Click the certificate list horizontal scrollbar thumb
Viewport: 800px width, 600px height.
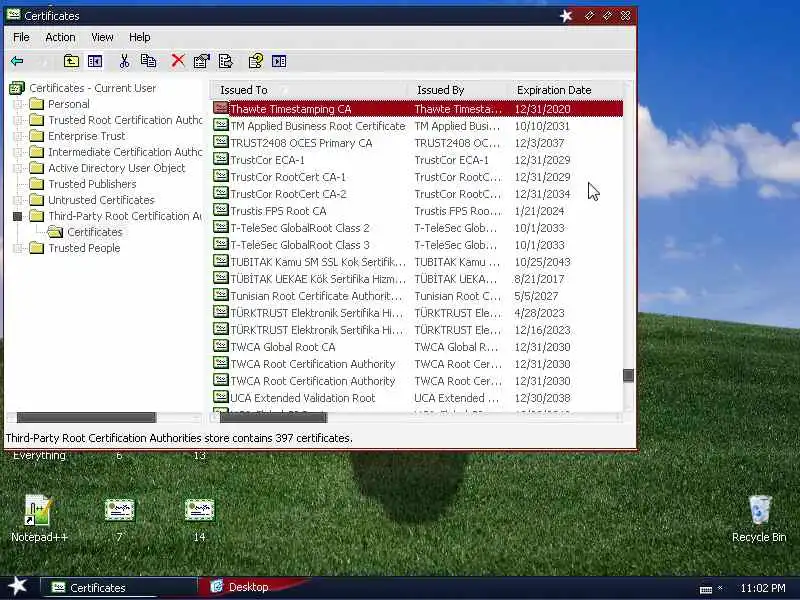(x=273, y=417)
